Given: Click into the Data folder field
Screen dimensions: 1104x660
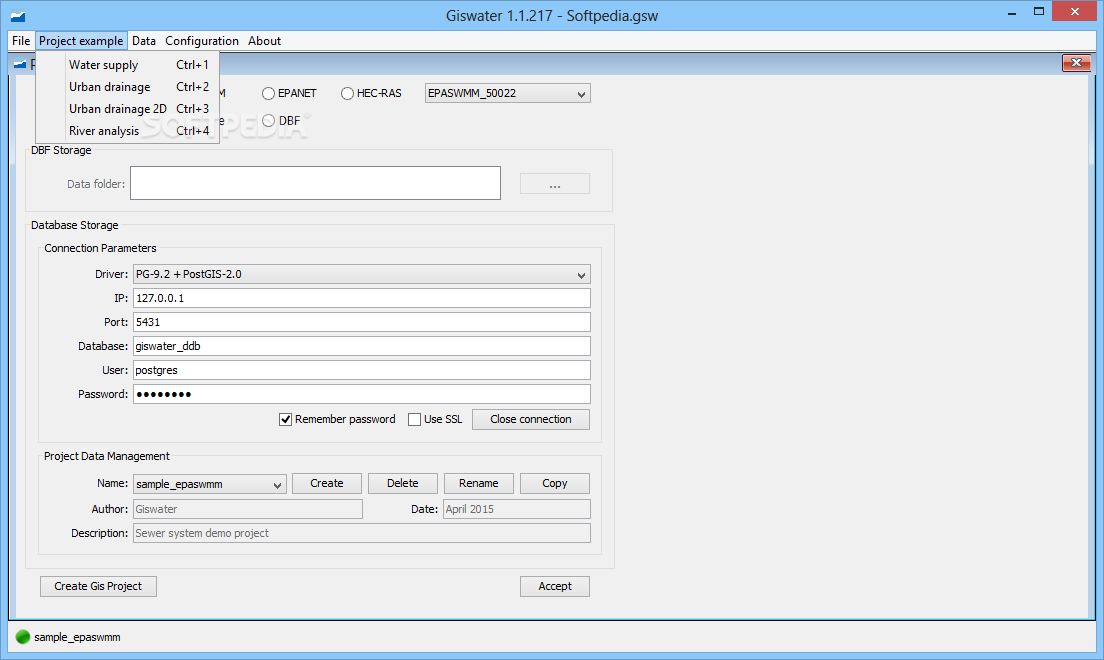Looking at the screenshot, I should pyautogui.click(x=315, y=183).
